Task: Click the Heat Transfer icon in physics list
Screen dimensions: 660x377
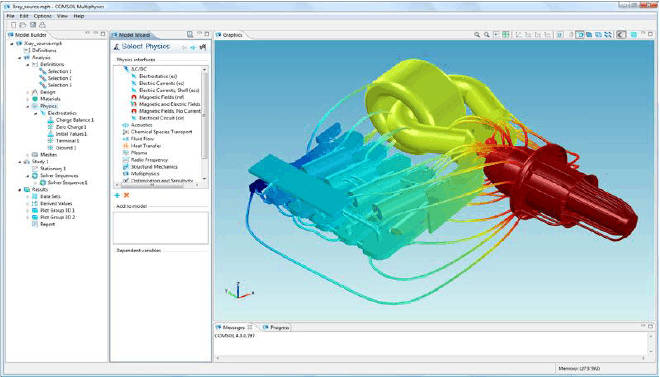Action: (x=125, y=146)
